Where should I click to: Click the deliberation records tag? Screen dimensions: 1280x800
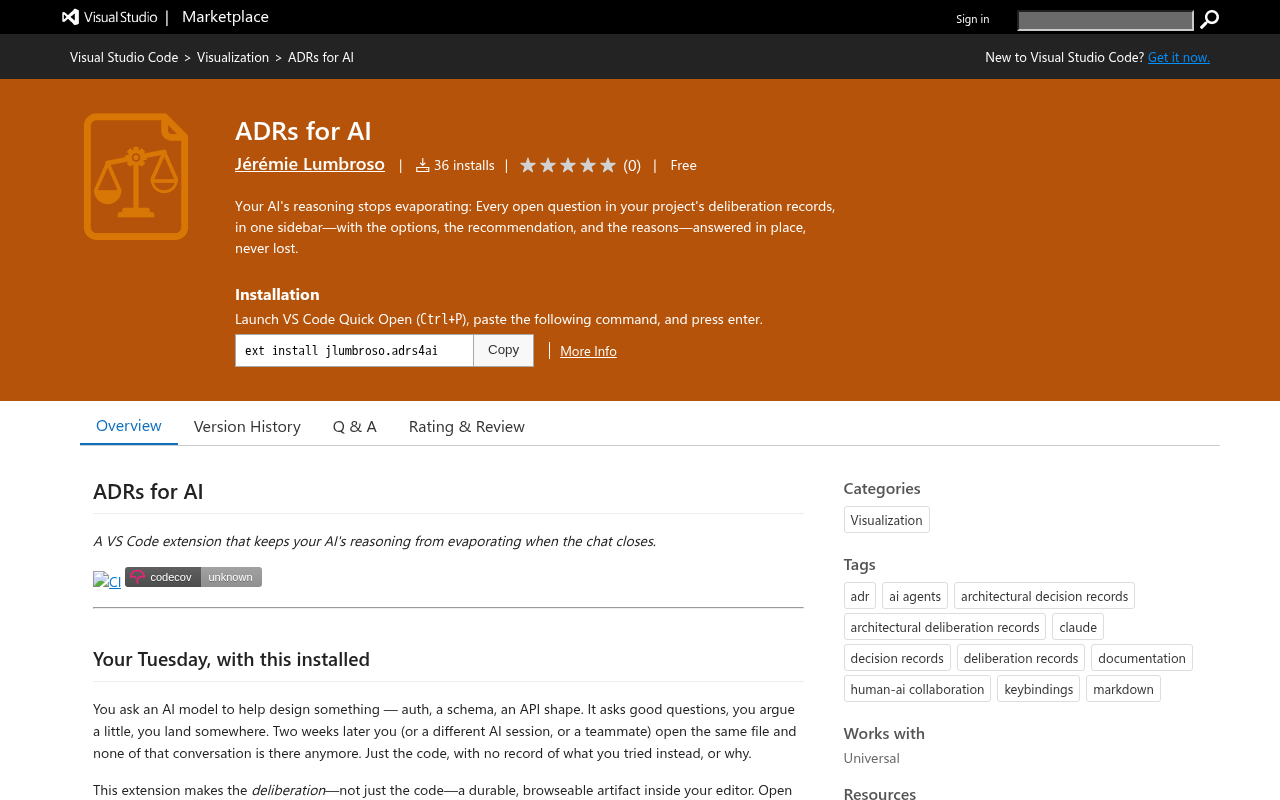pyautogui.click(x=1021, y=658)
